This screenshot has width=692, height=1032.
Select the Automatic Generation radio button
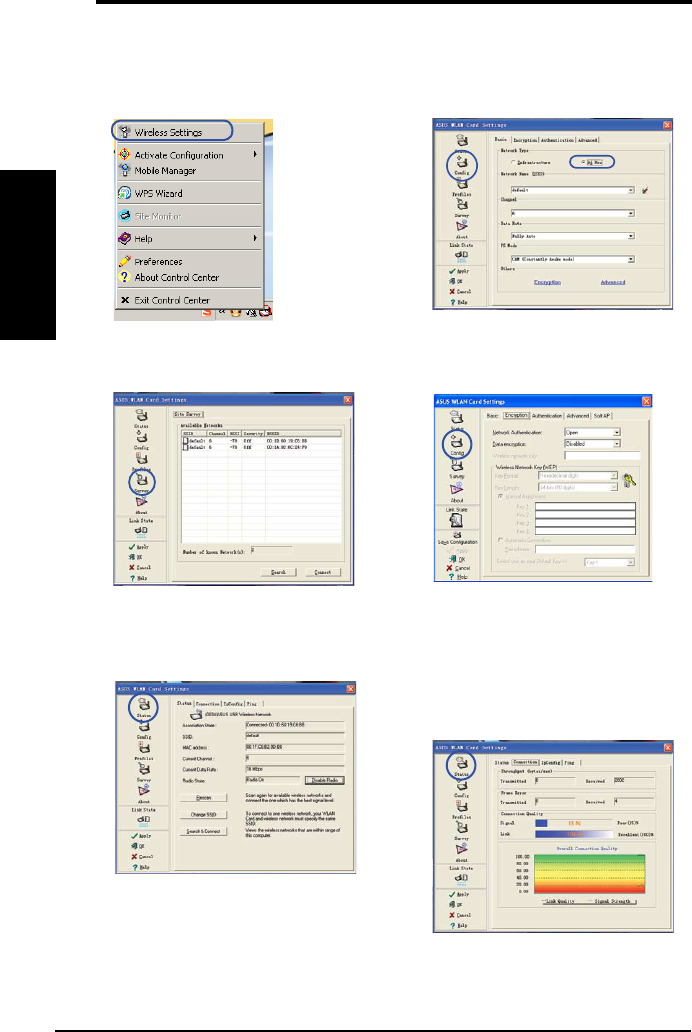501,540
